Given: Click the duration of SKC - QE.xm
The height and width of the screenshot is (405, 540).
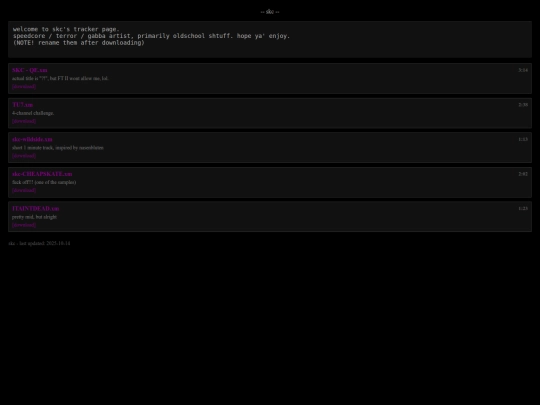Looking at the screenshot, I should tap(523, 70).
